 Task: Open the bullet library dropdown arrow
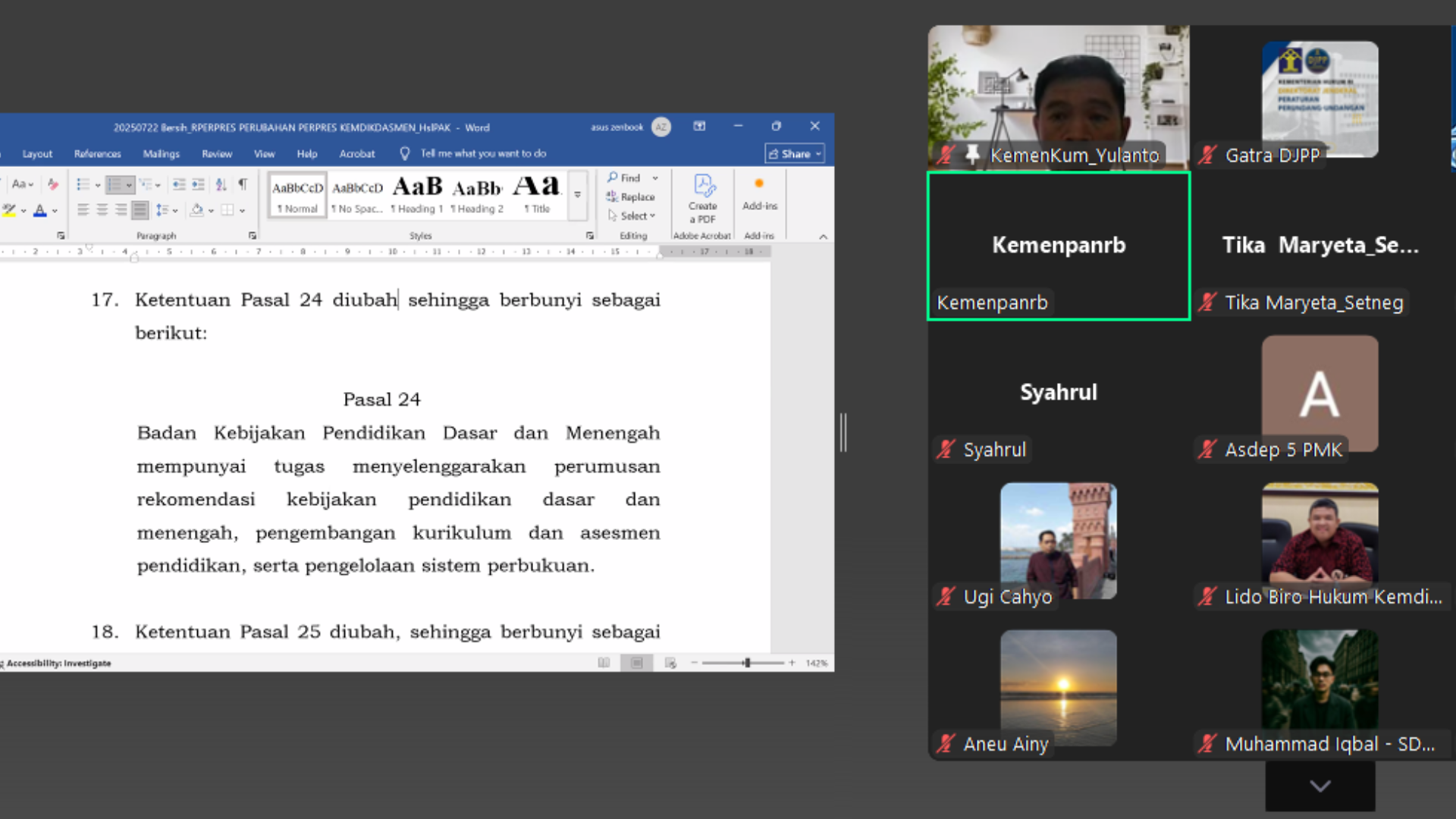(x=97, y=185)
